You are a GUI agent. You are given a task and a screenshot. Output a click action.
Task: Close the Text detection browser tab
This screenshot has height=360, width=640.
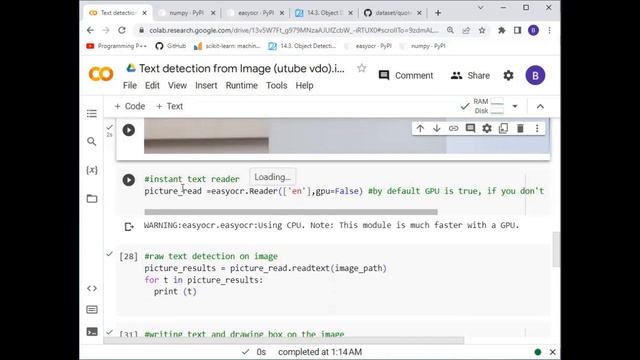(144, 13)
